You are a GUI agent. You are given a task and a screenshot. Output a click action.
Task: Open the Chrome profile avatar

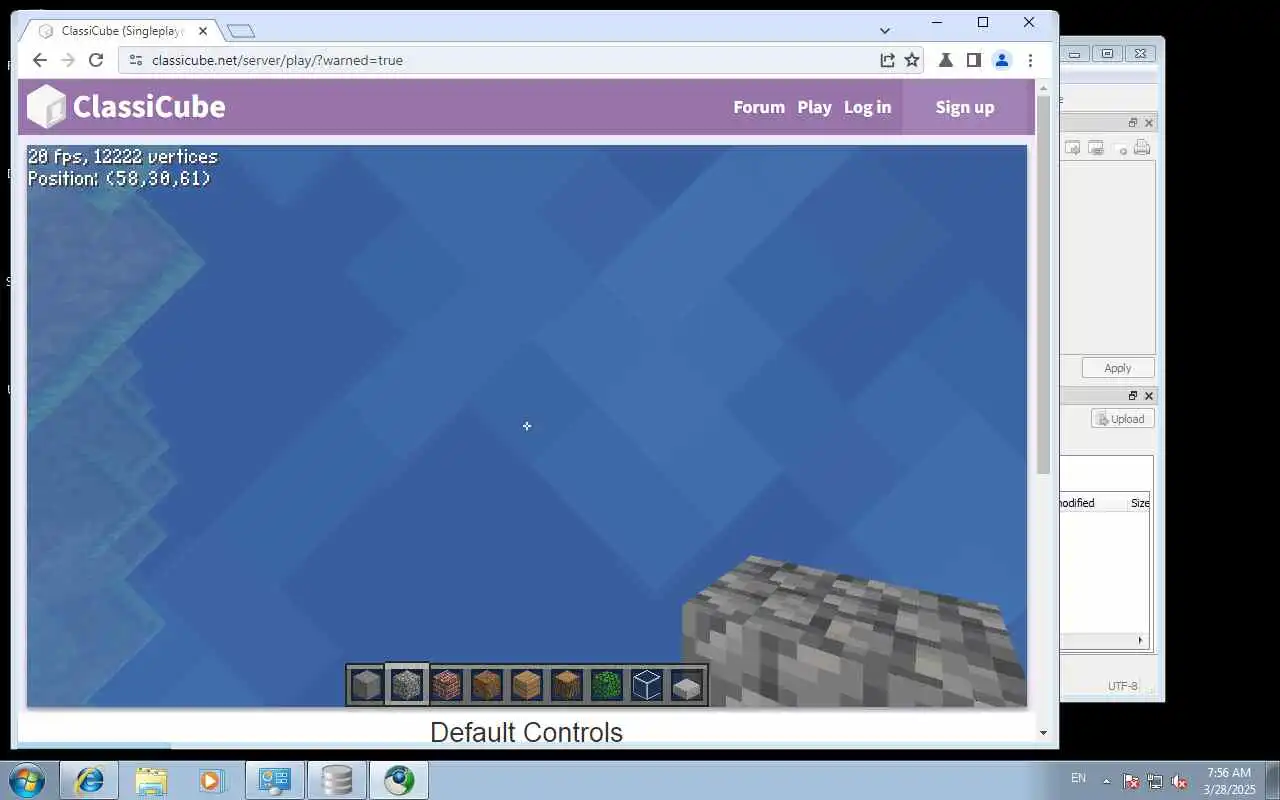tap(1001, 60)
